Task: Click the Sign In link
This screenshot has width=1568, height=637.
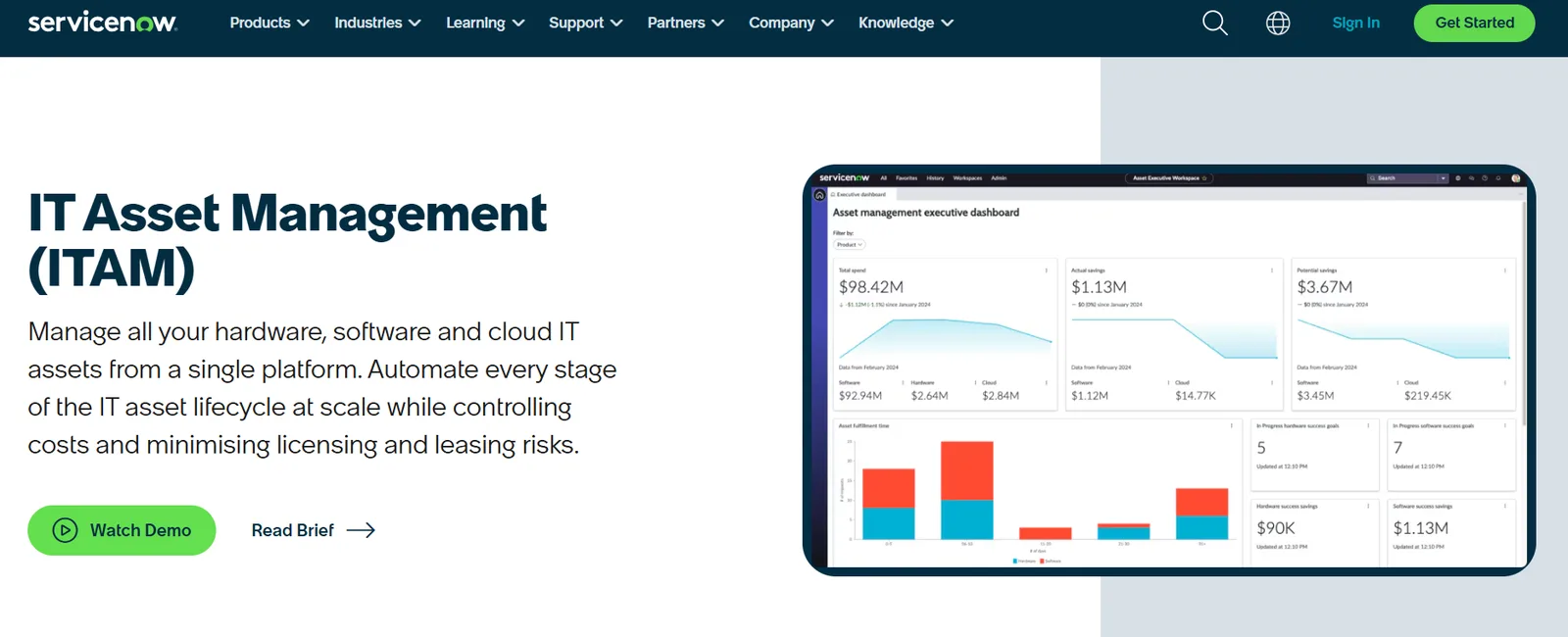Action: (1355, 23)
